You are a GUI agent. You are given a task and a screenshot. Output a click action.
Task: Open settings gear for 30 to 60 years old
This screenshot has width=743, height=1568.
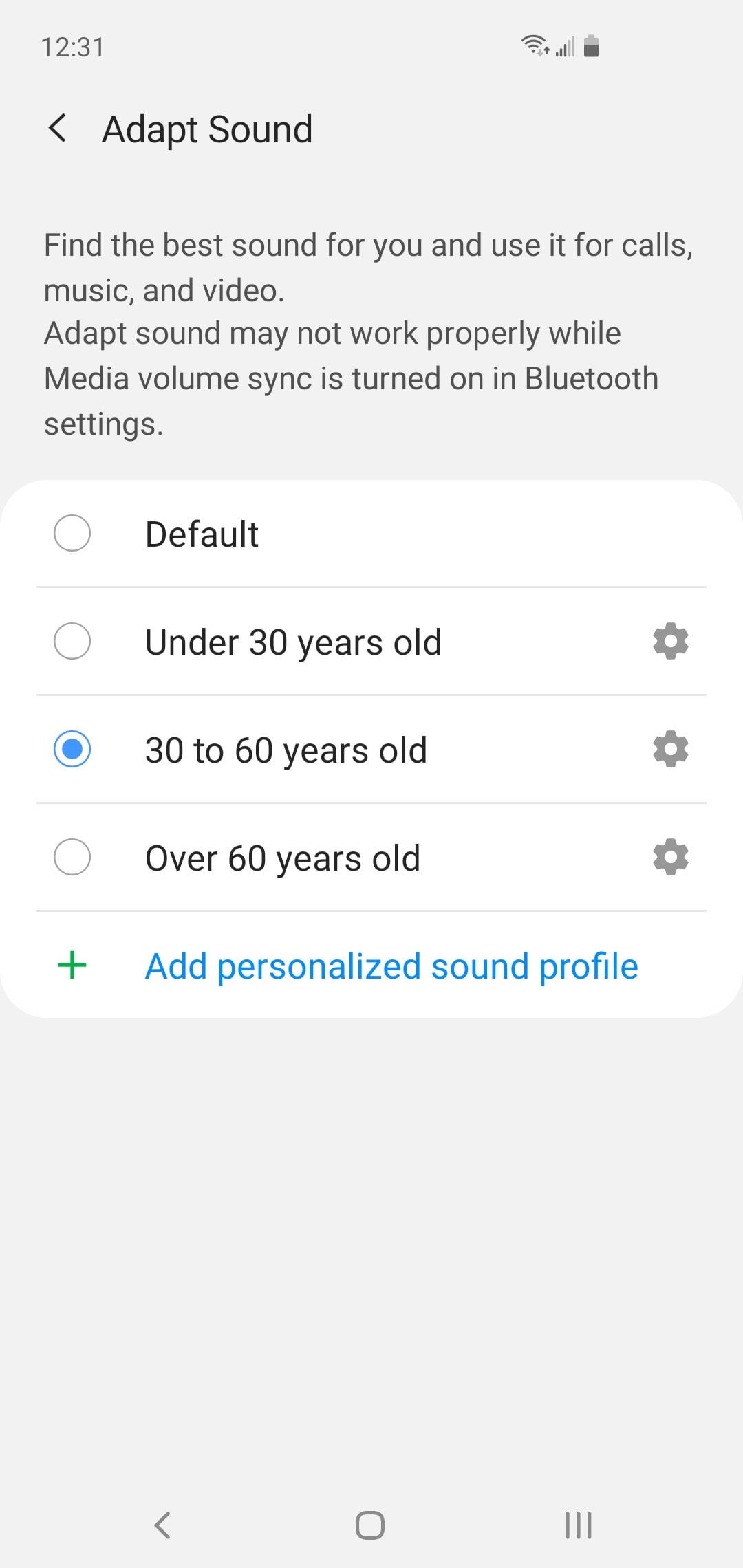pos(670,749)
